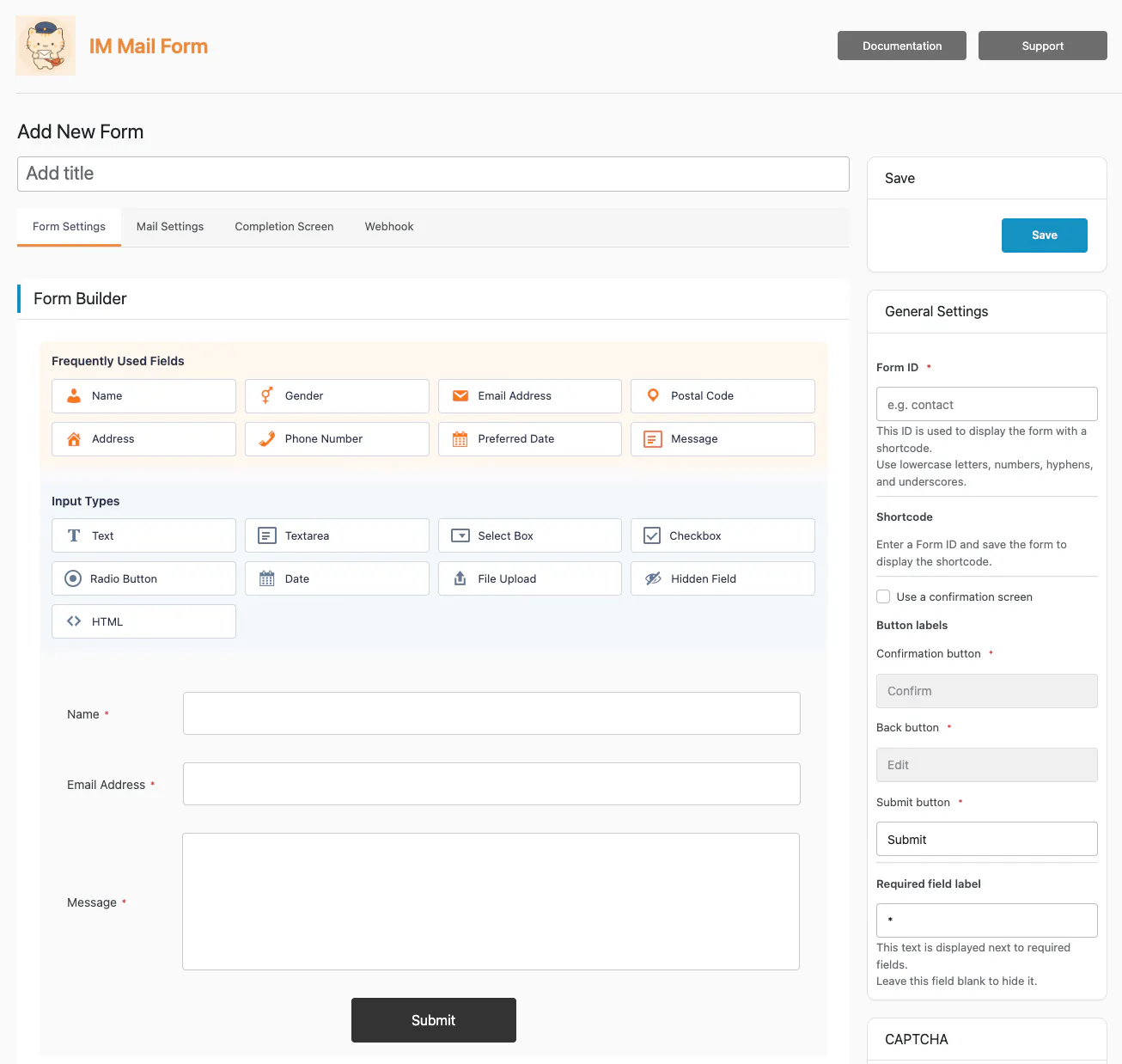Click the Email Address preview input box
This screenshot has height=1064, width=1122.
pyautogui.click(x=491, y=784)
